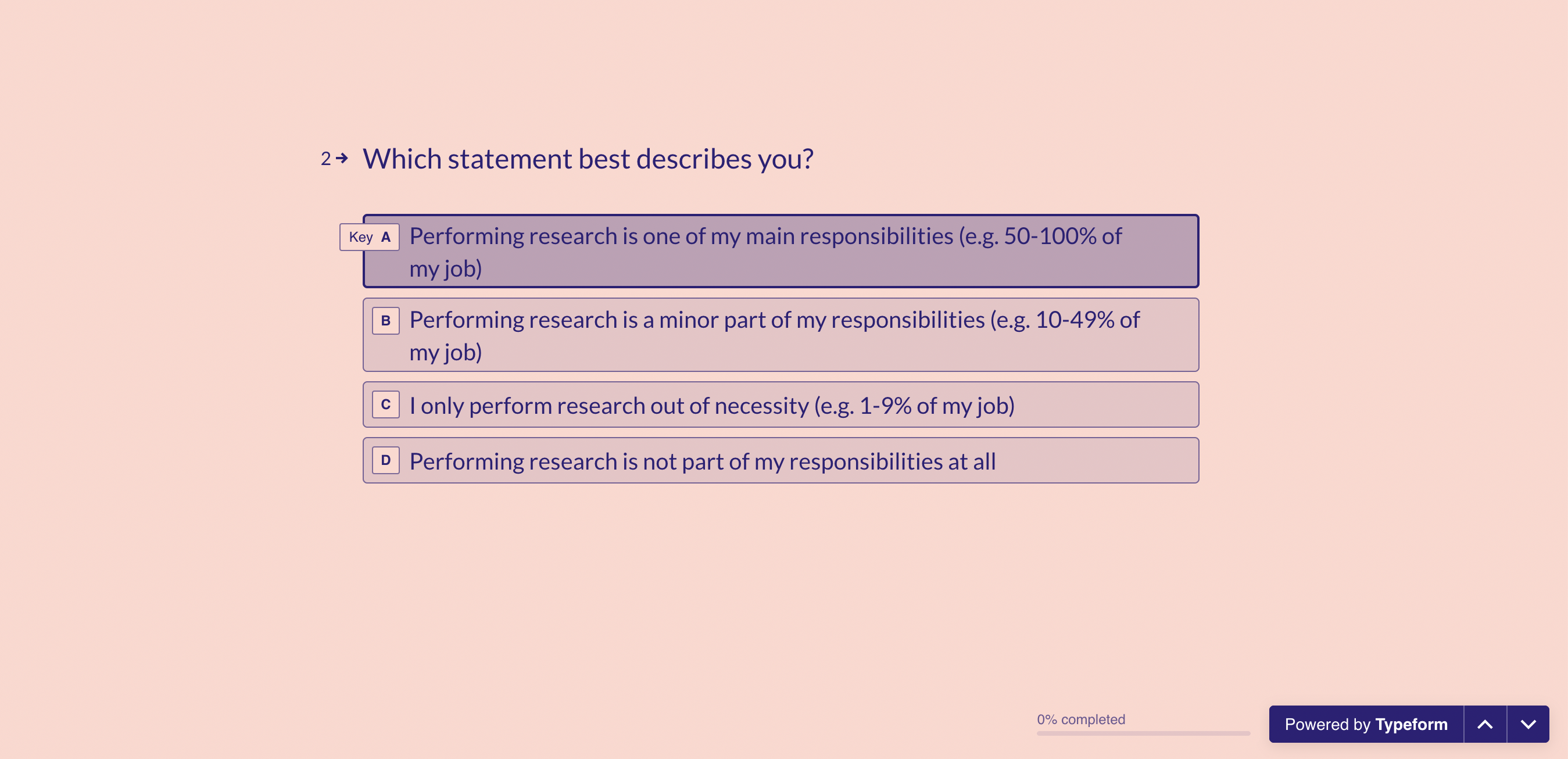Go to previous question with up chevron
This screenshot has height=759, width=1568.
click(x=1485, y=724)
